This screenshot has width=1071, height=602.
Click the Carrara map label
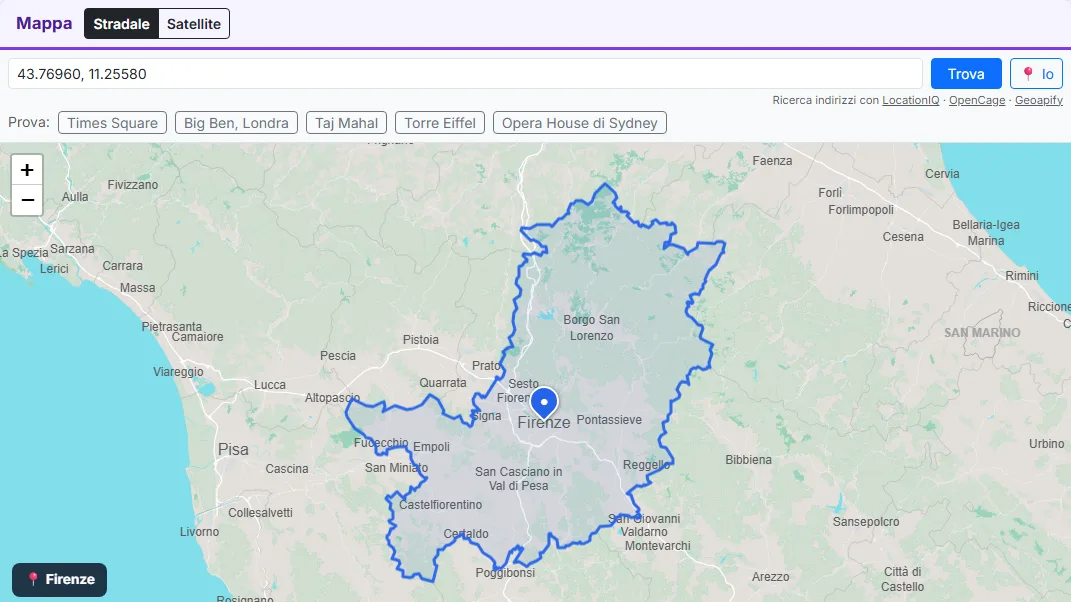tap(123, 266)
